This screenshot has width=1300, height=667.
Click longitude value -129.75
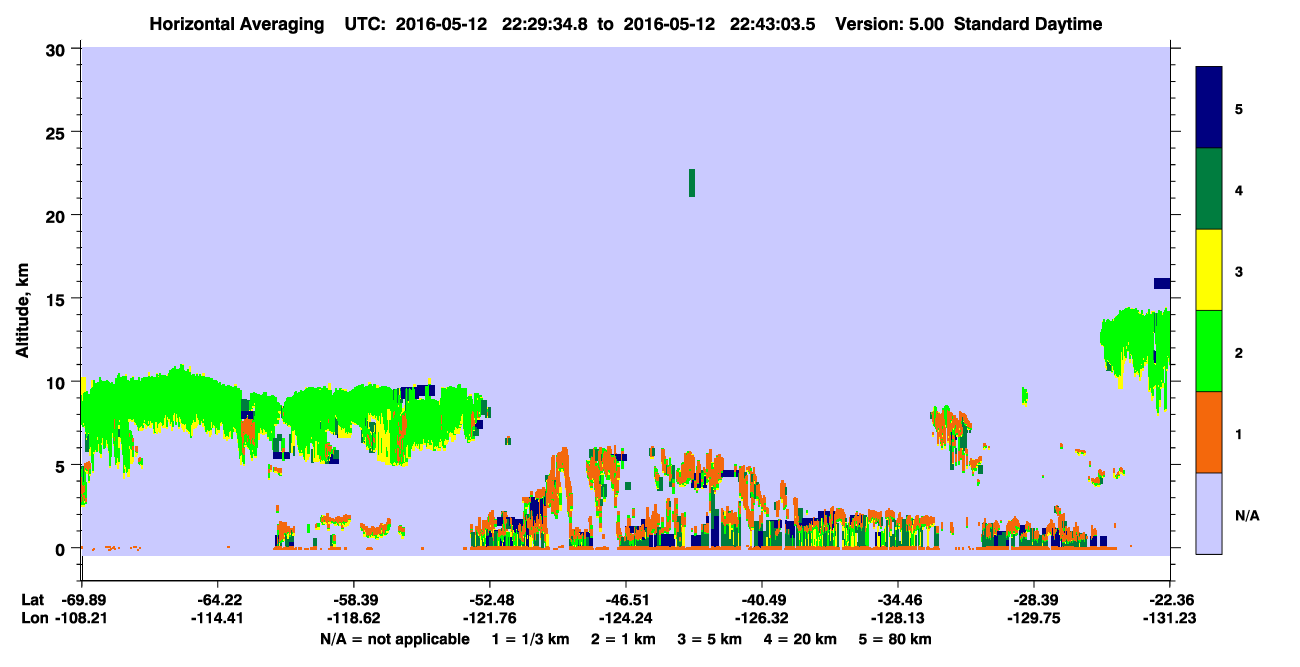[1033, 619]
